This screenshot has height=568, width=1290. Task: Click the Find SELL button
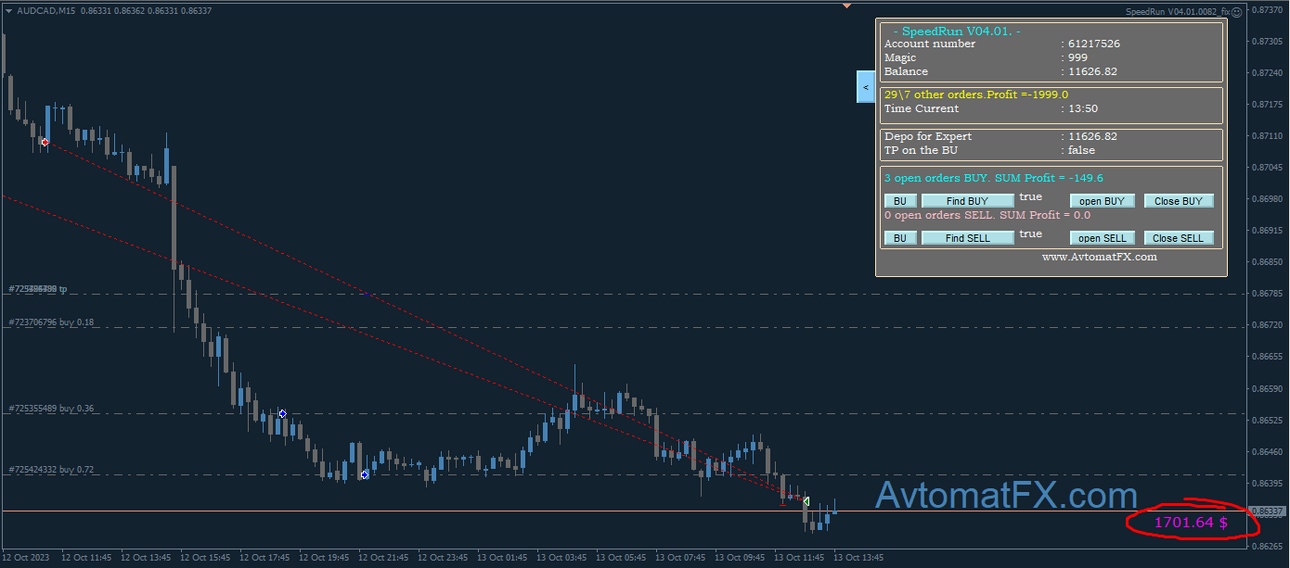[967, 238]
